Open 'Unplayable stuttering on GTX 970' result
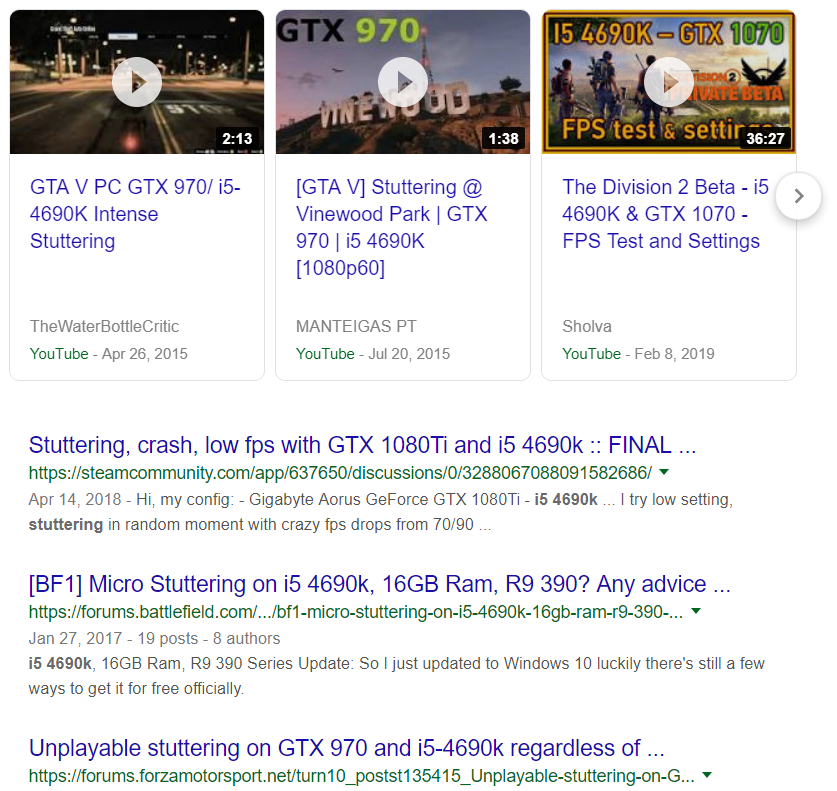837x791 pixels. pyautogui.click(x=346, y=748)
